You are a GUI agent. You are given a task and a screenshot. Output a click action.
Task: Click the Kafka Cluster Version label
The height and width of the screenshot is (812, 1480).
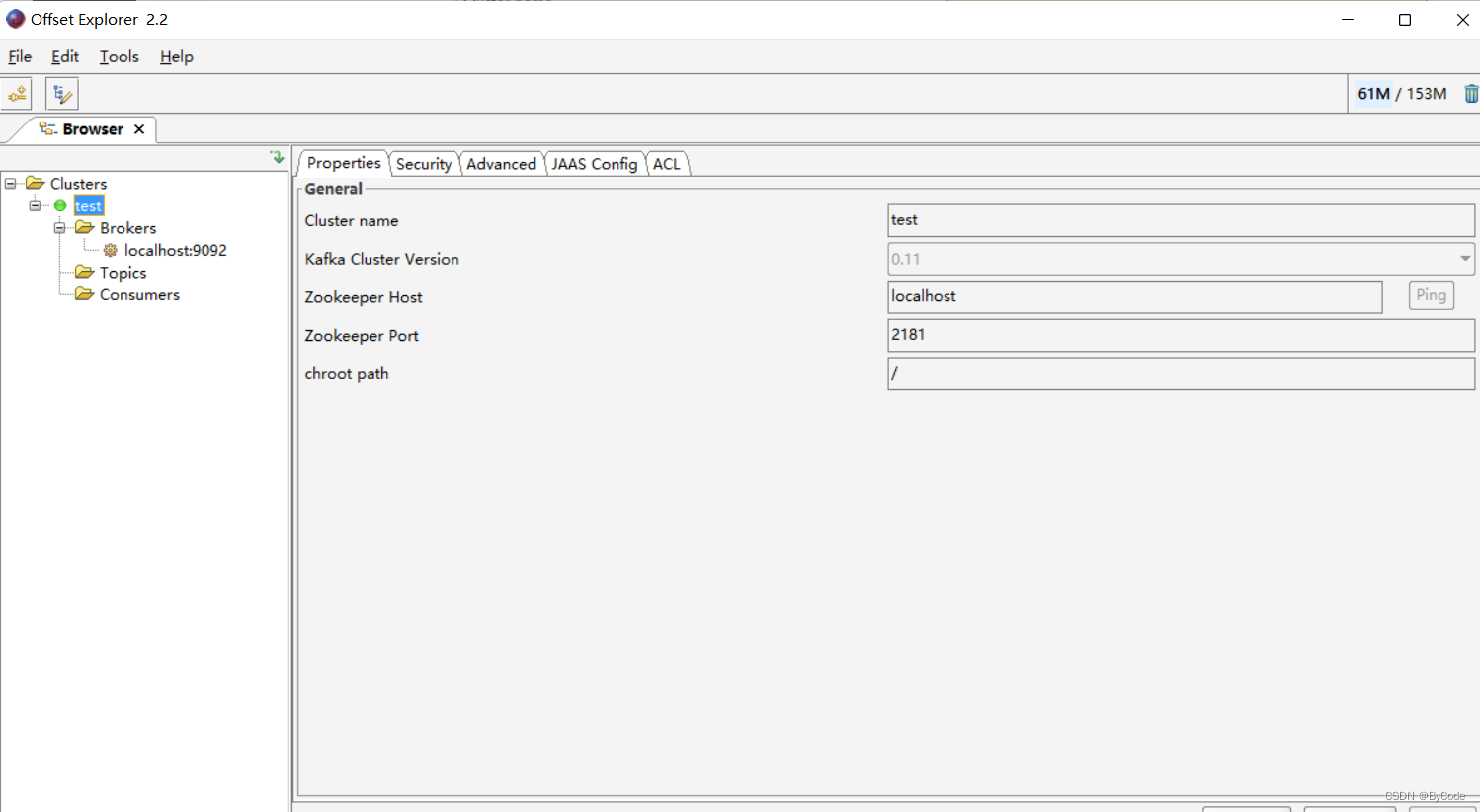(x=381, y=259)
